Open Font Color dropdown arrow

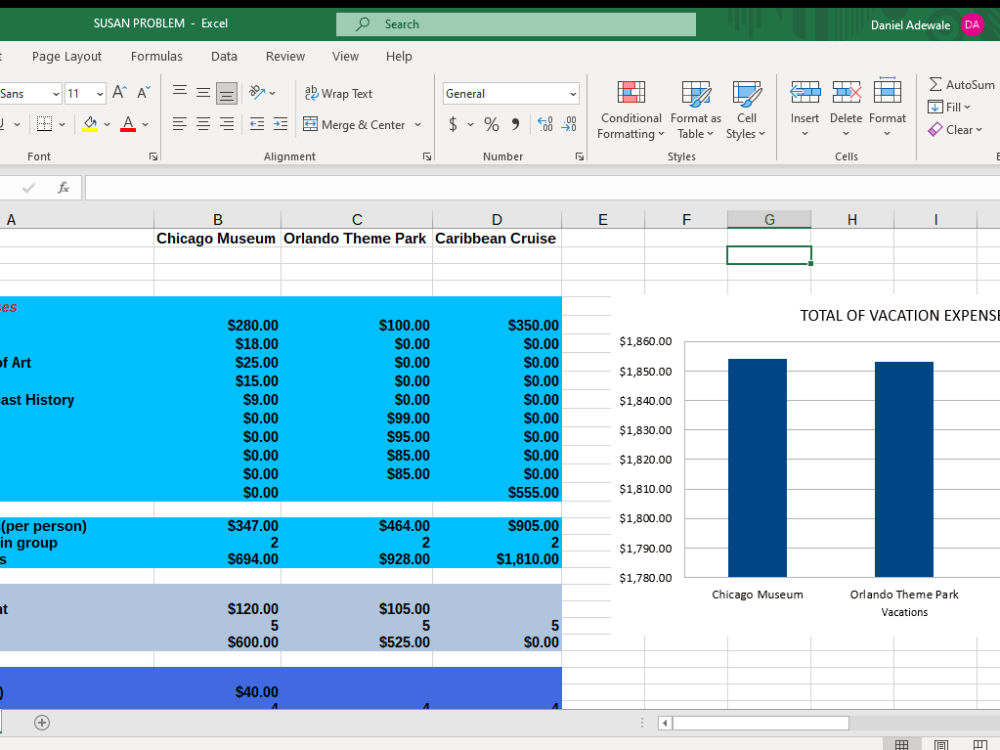(x=145, y=124)
